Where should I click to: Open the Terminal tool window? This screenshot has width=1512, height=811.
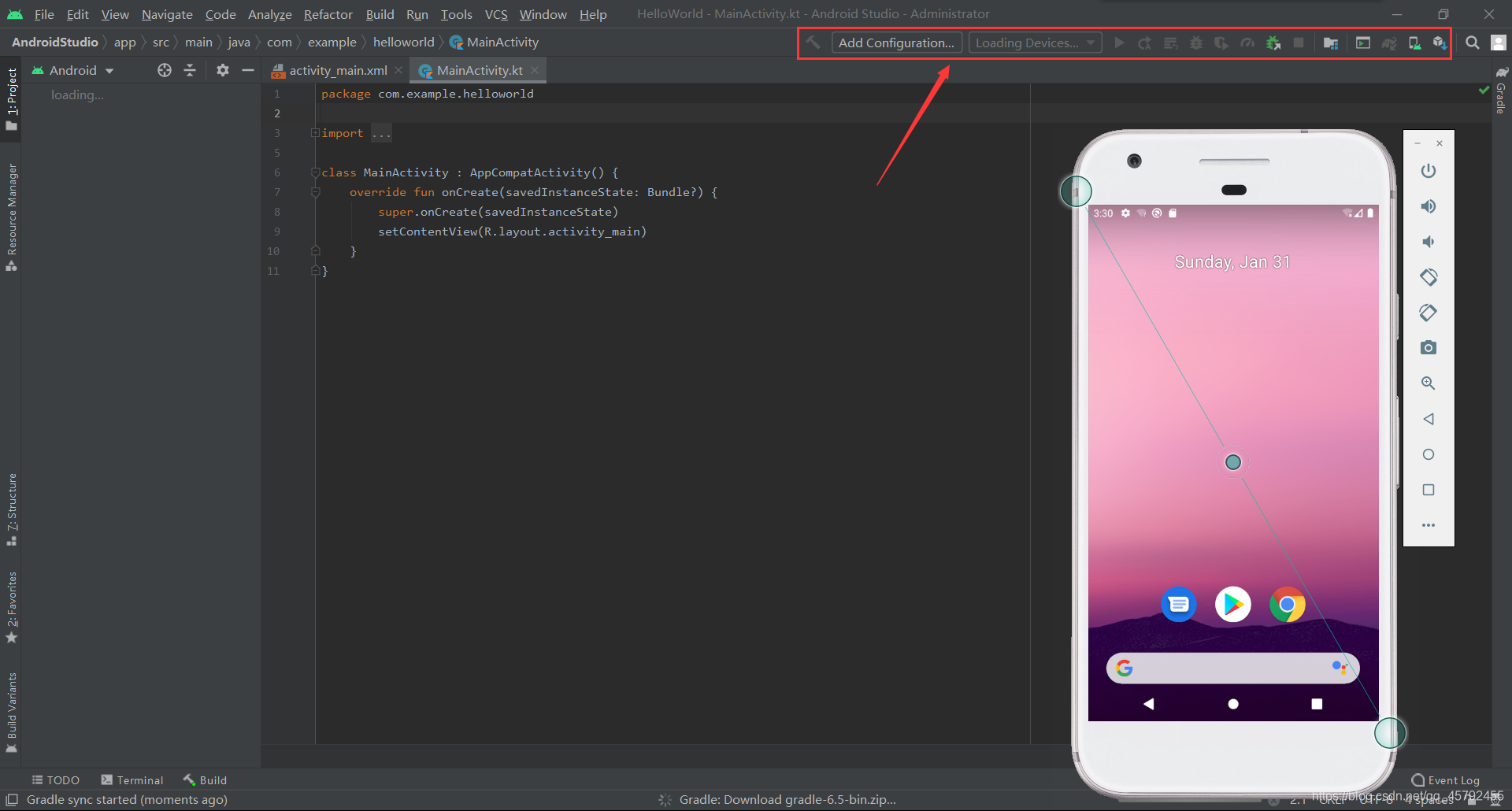132,780
